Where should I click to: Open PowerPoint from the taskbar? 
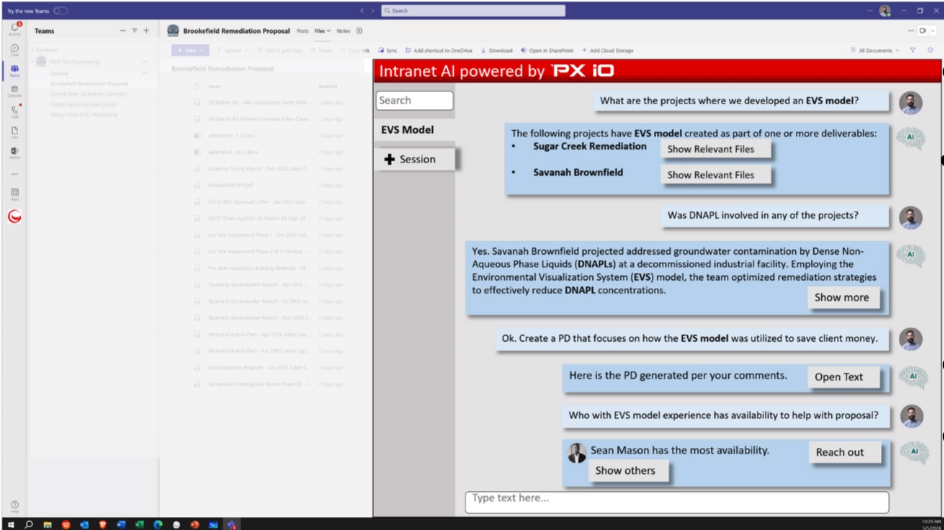coord(194,525)
